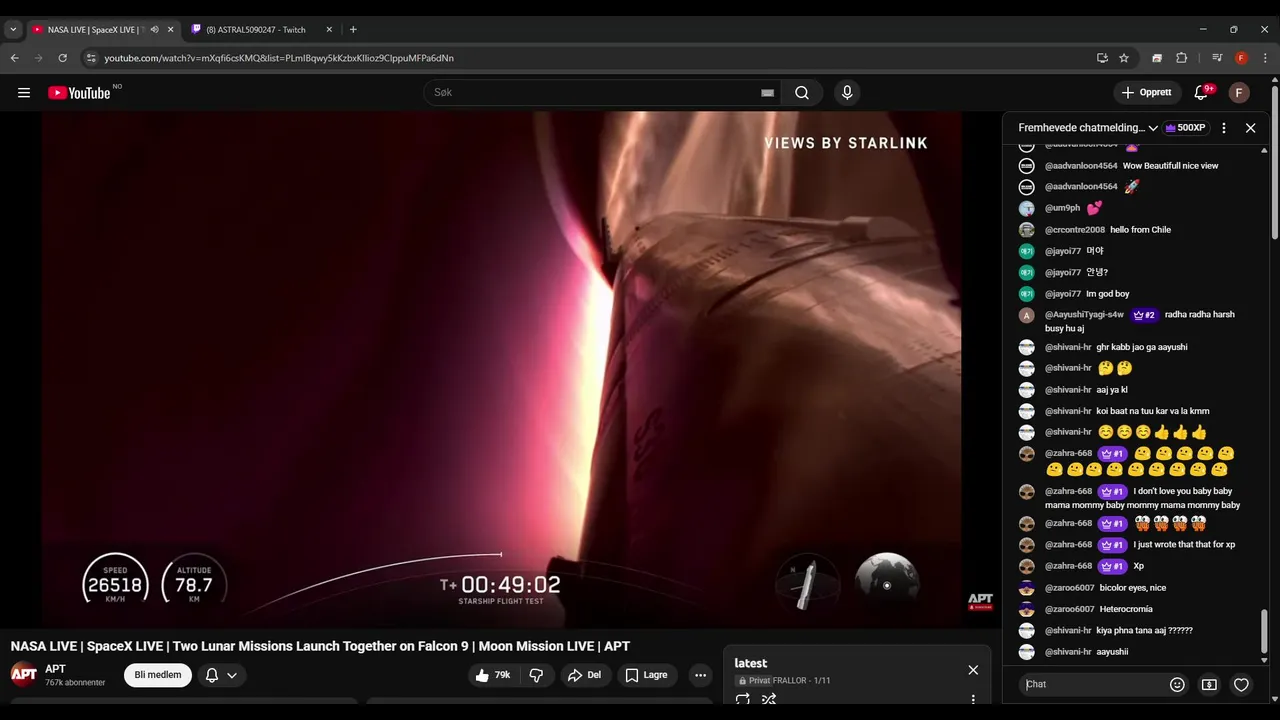Click the 500XP crown badge in chat

(1186, 128)
